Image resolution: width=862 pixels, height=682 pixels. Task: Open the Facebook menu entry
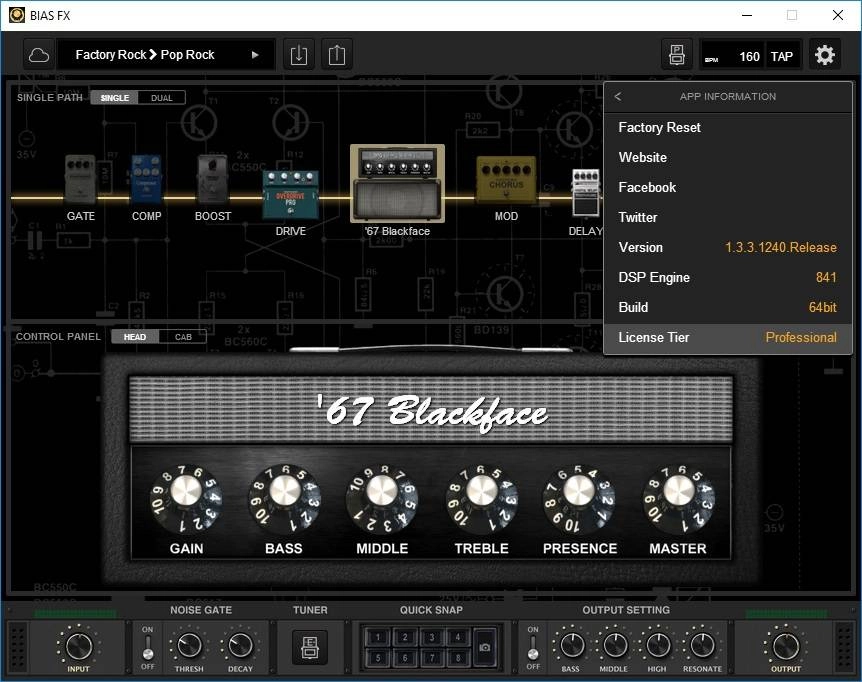[728, 187]
